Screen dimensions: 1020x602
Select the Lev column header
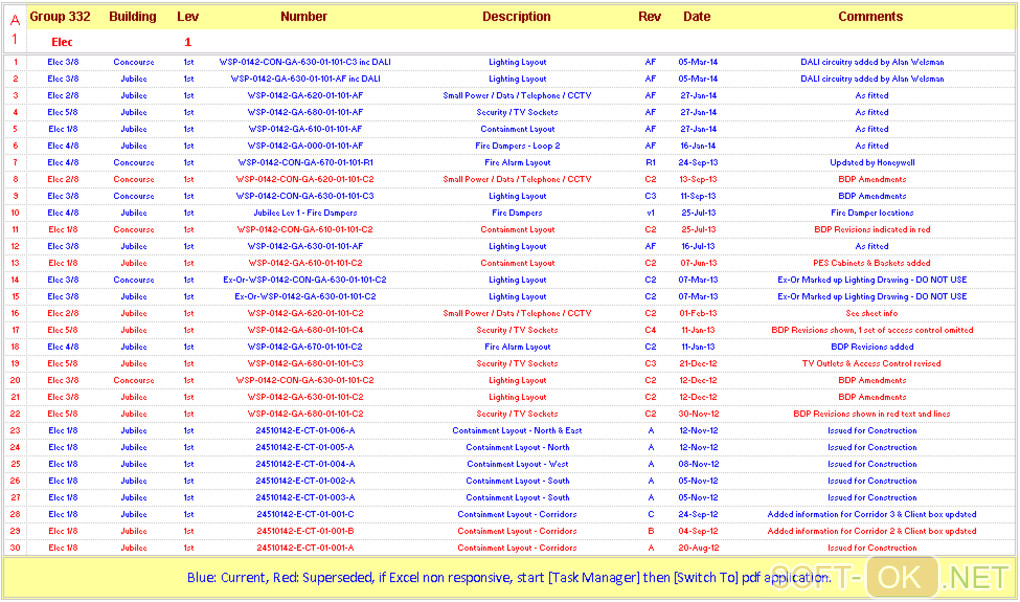coord(187,17)
